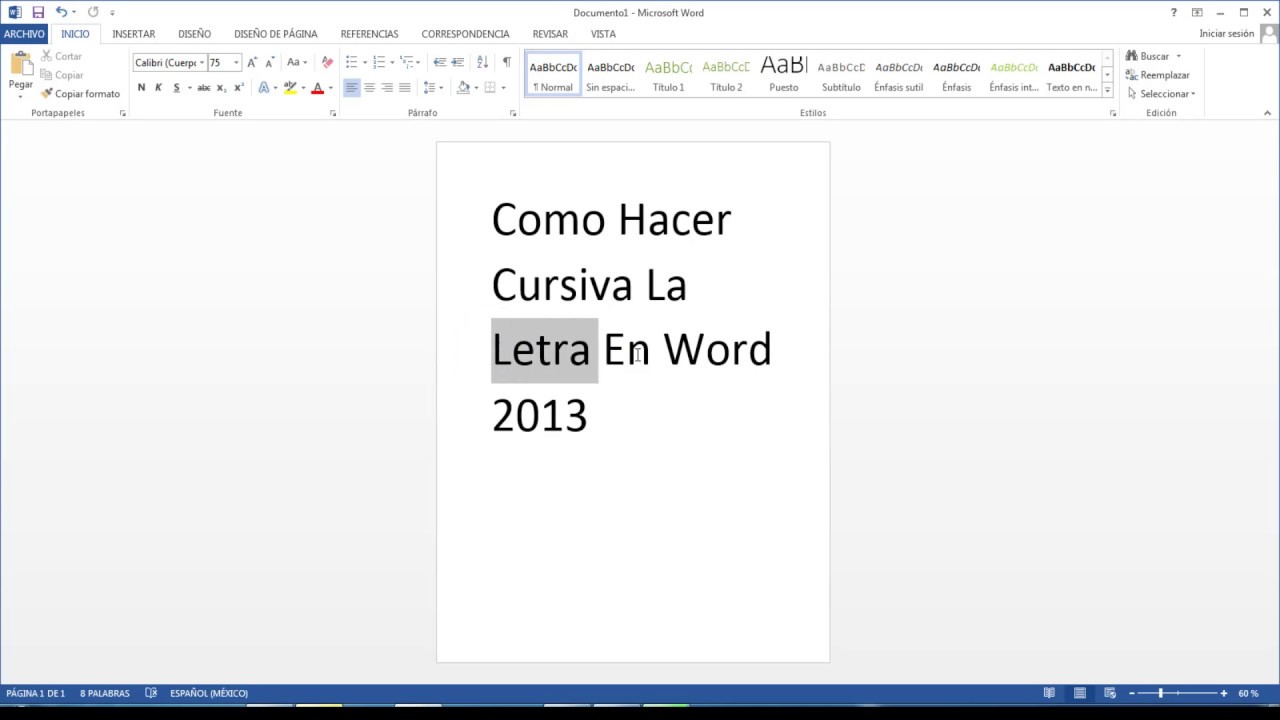Switch to the INSERTAR tab
1280x720 pixels.
tap(133, 34)
